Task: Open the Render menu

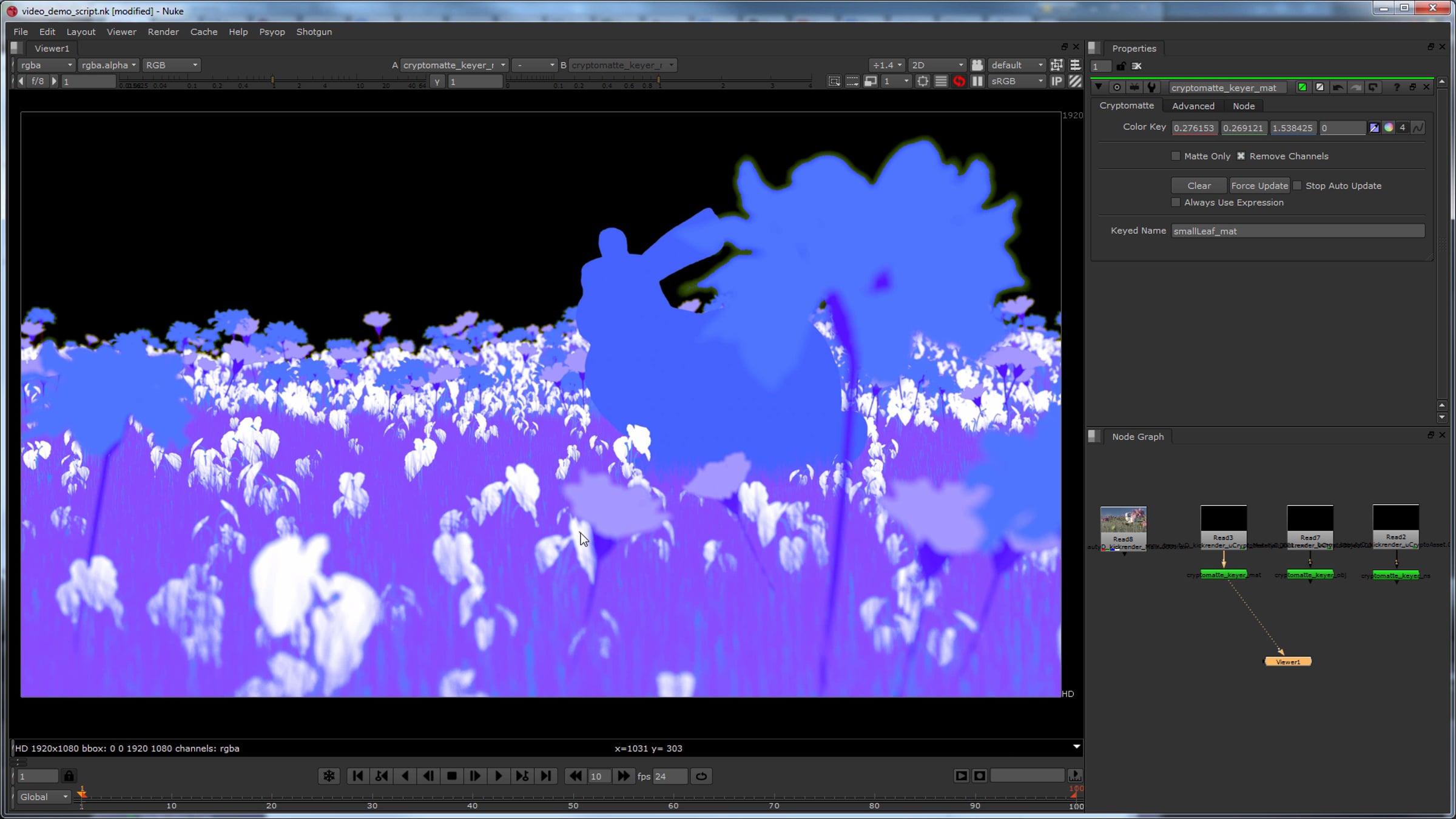Action: [163, 32]
